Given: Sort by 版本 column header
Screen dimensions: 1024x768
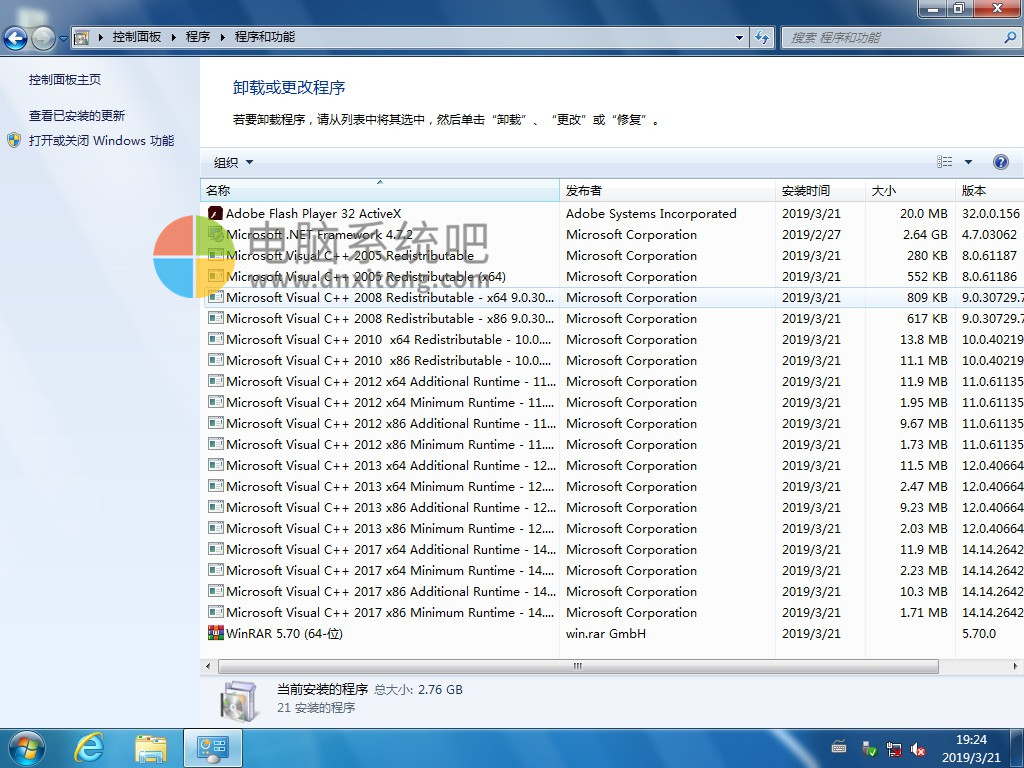Looking at the screenshot, I should pos(989,191).
